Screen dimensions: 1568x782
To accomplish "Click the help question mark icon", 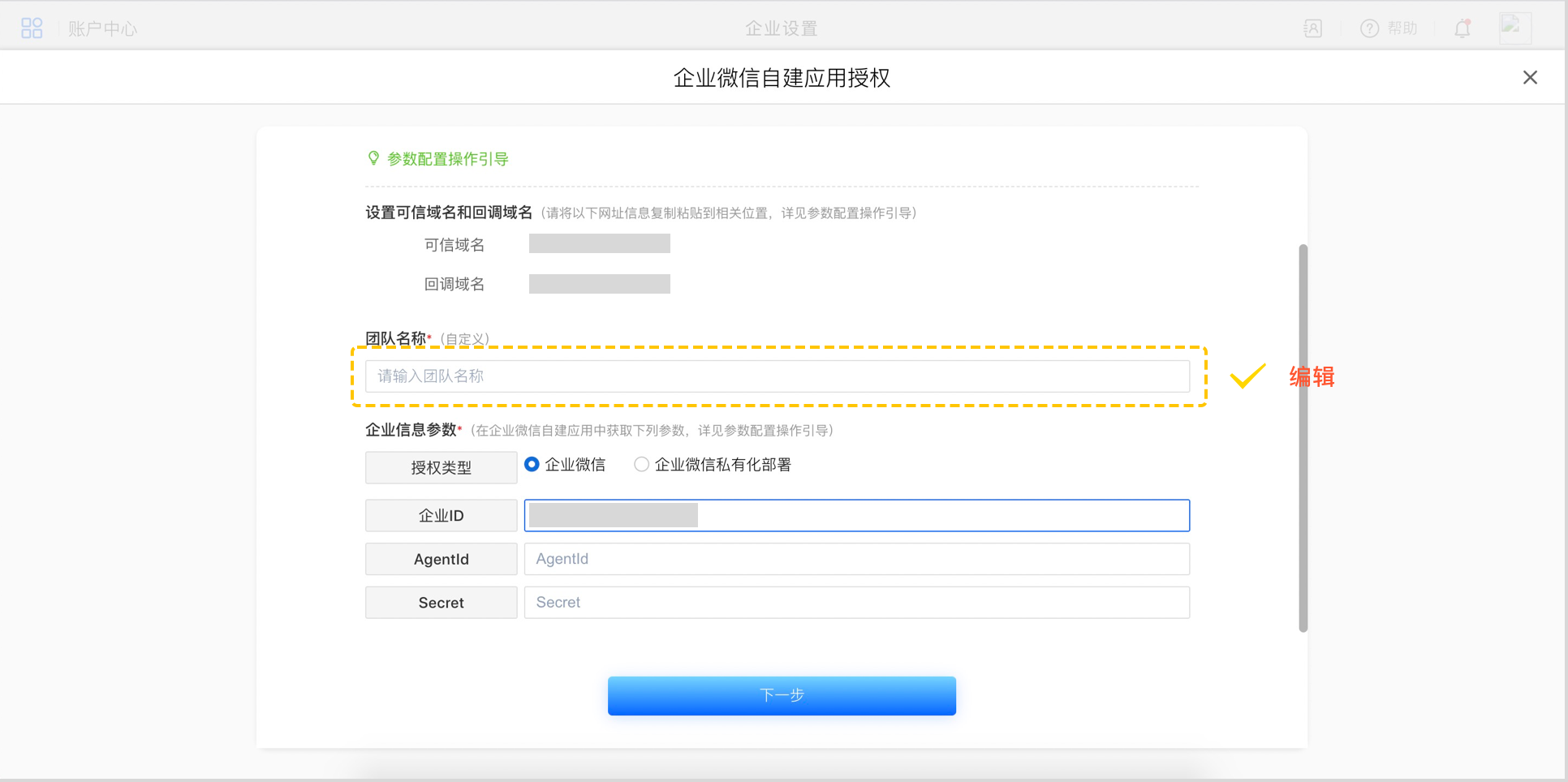I will click(x=1369, y=28).
